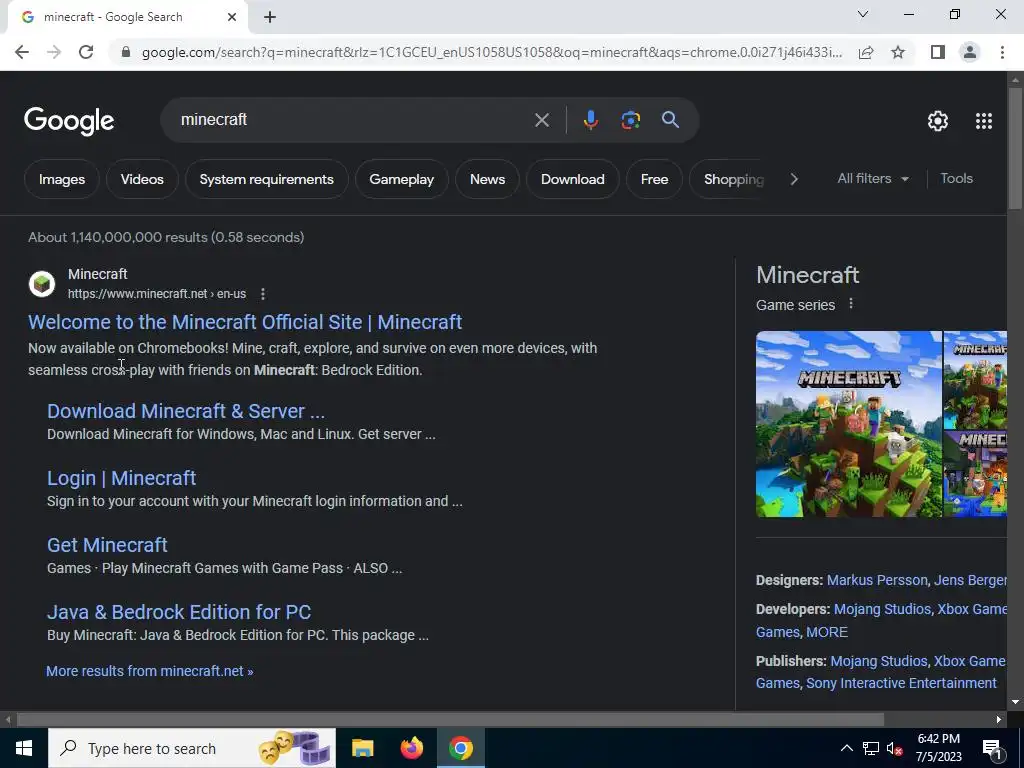The height and width of the screenshot is (768, 1024).
Task: Show more filter chips with arrow
Action: pos(794,179)
